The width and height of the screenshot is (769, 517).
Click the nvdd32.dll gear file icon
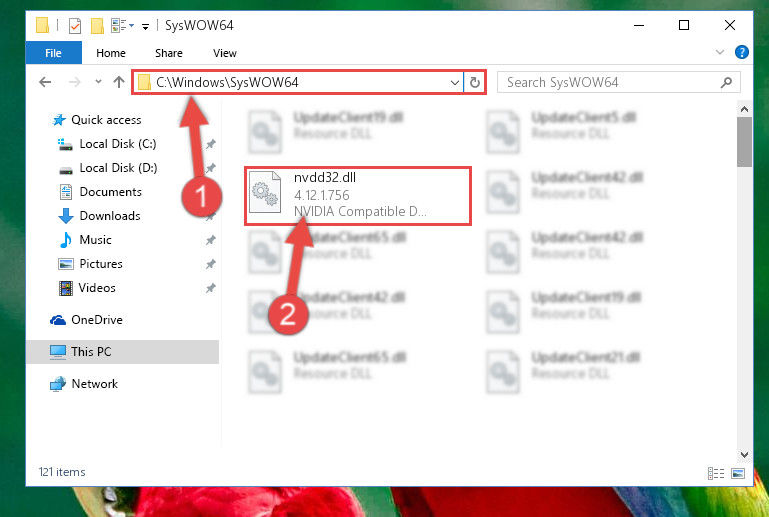265,192
